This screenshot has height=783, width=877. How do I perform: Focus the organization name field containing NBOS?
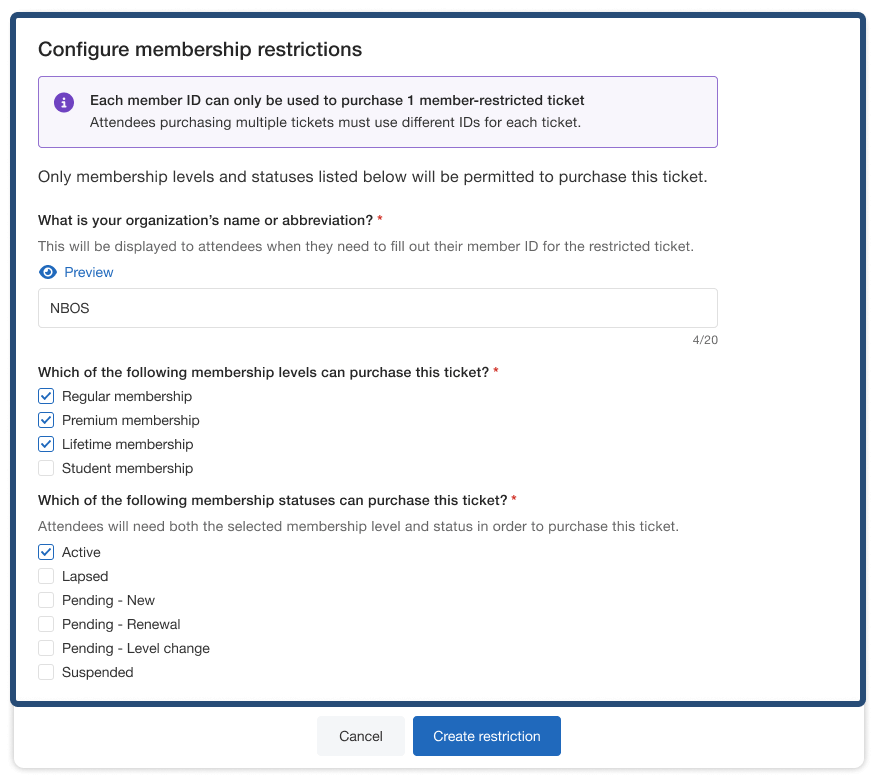click(x=377, y=308)
